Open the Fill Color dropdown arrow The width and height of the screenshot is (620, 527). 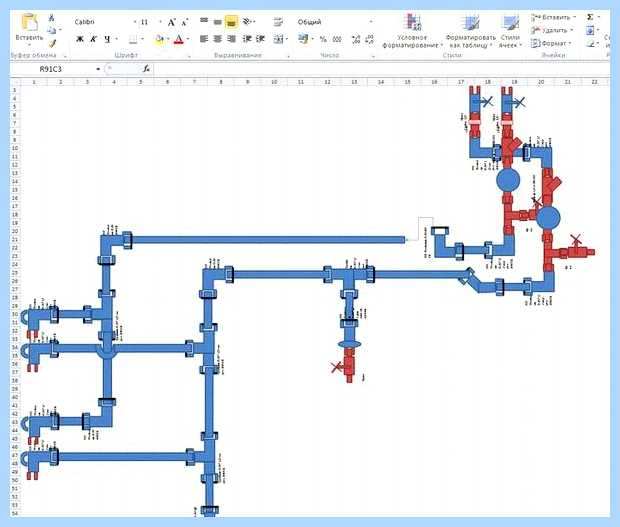tap(168, 39)
